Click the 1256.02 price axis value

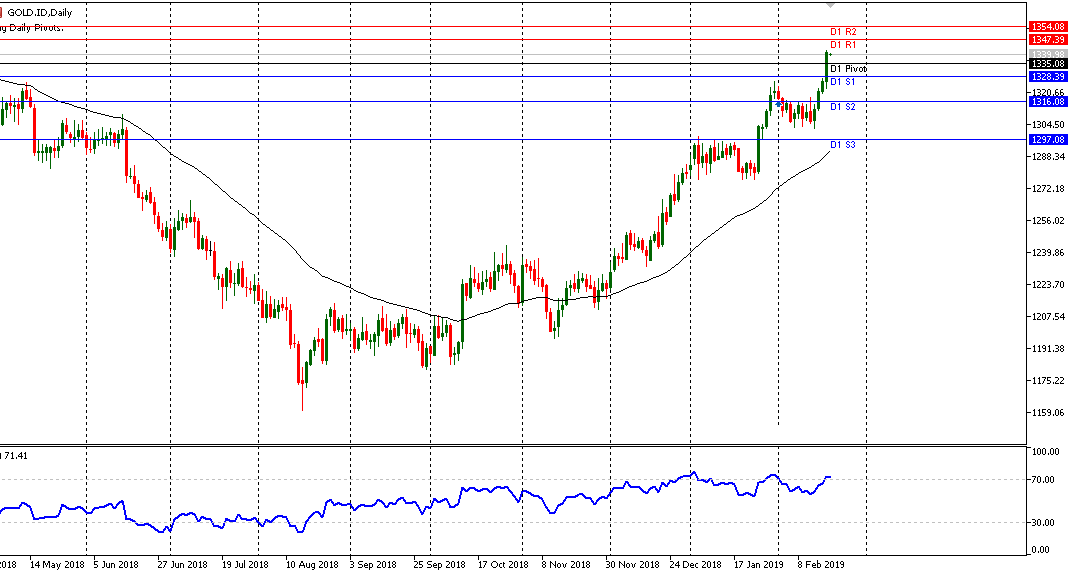(1048, 220)
